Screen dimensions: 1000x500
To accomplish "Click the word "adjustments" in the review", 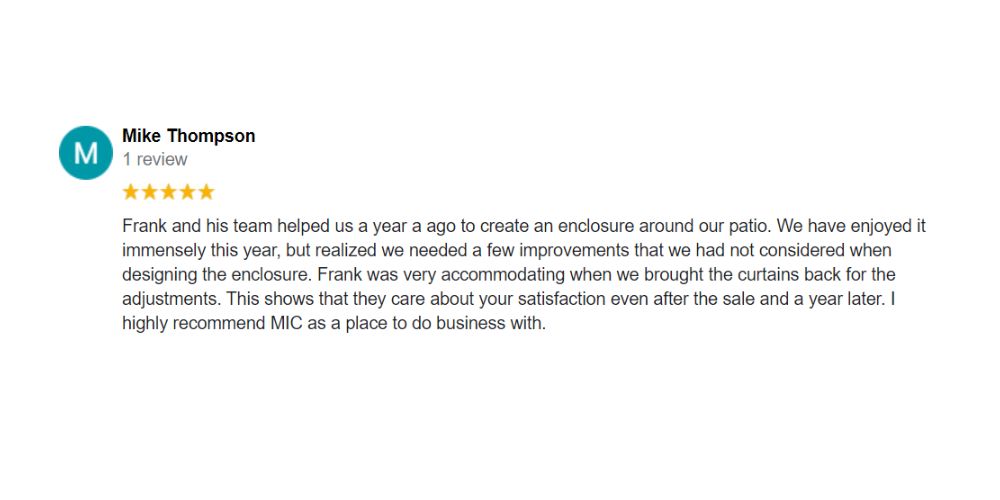I will click(170, 298).
